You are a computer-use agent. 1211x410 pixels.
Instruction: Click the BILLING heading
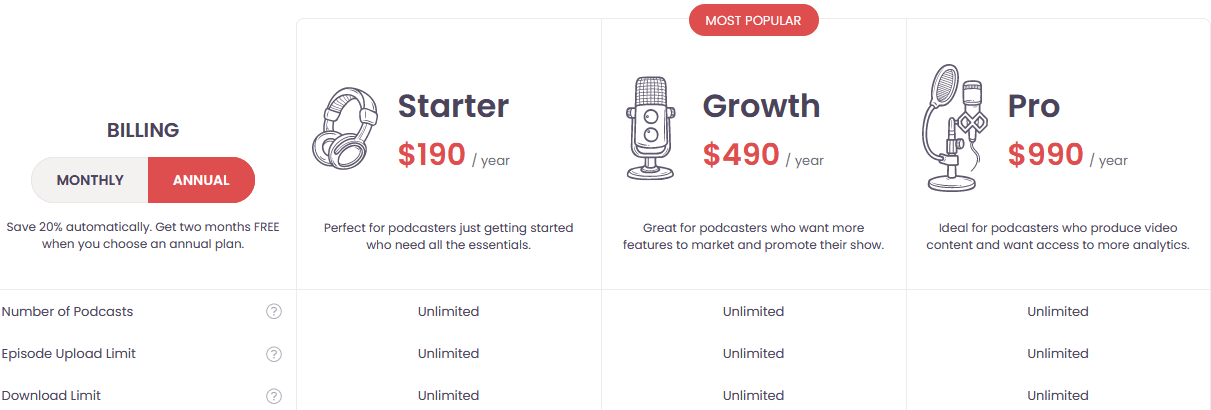[x=143, y=131]
